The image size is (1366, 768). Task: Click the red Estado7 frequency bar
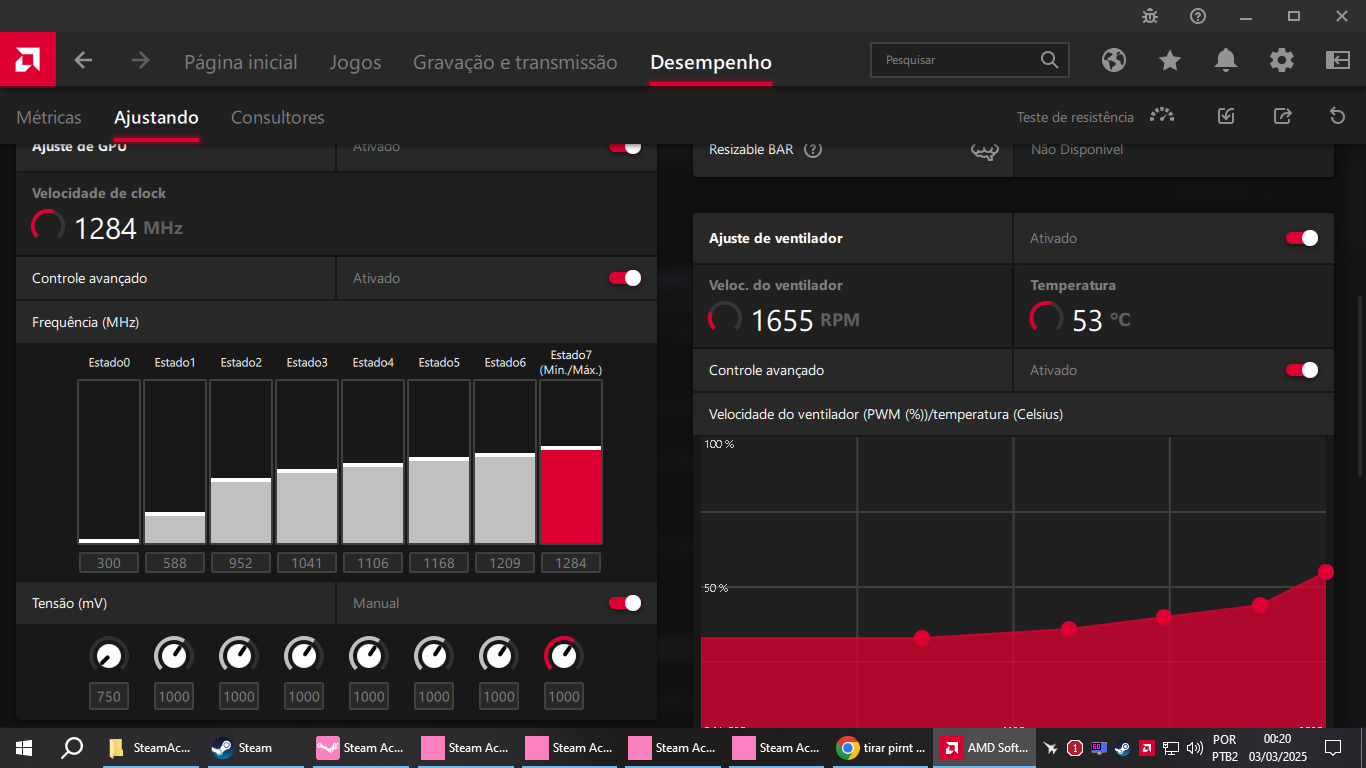coord(571,462)
